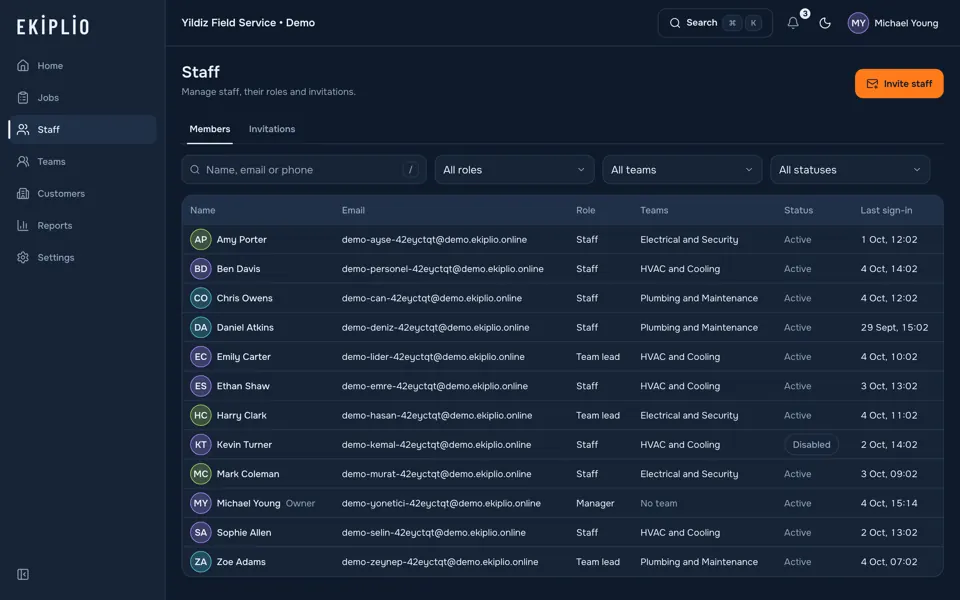Screen dimensions: 960x600
Task: Click Amy Porter's Electrical and Security team
Action: (689, 239)
